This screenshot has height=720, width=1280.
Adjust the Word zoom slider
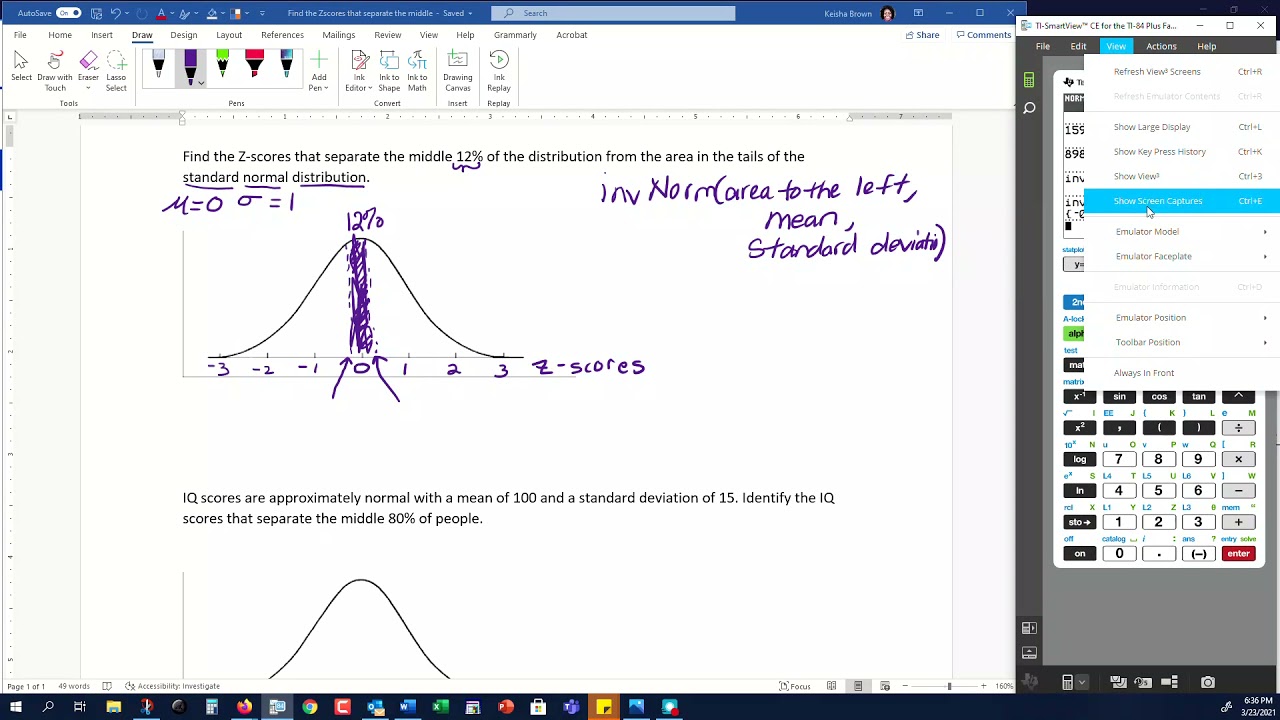(949, 686)
